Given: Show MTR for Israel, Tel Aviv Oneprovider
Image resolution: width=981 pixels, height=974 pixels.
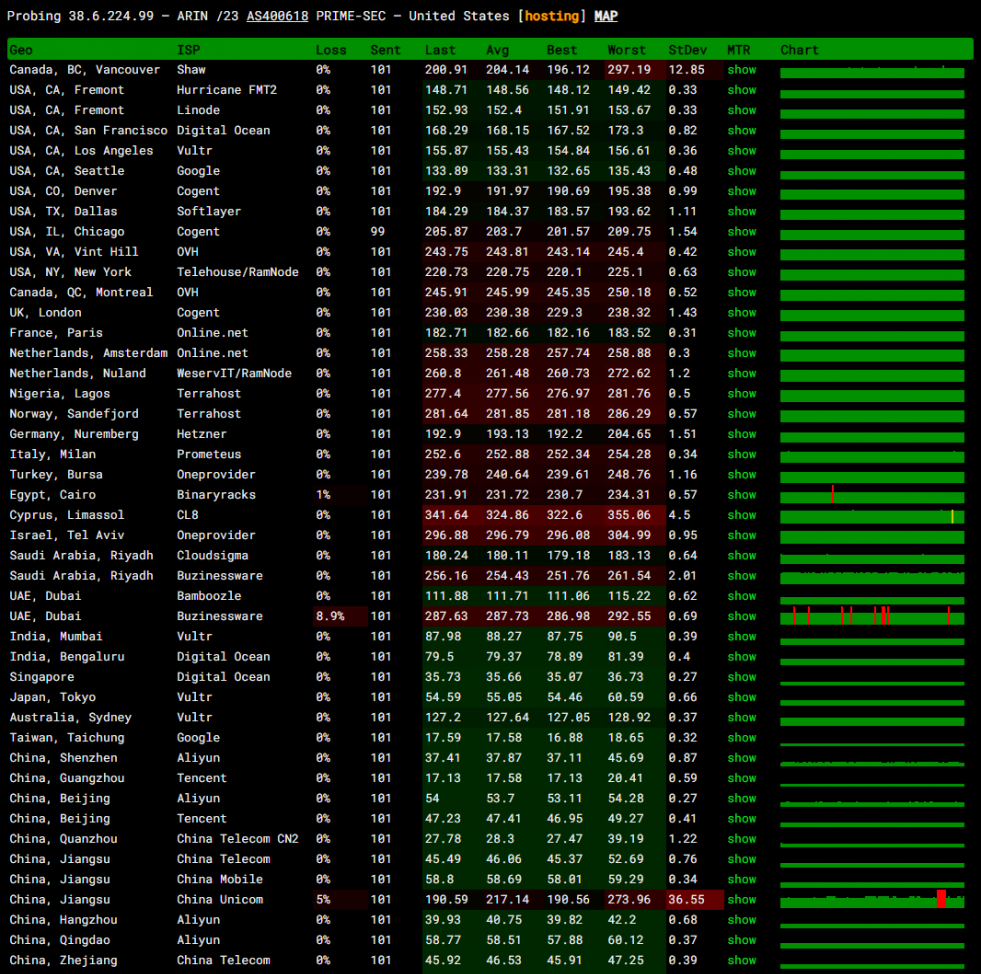Looking at the screenshot, I should [x=741, y=535].
